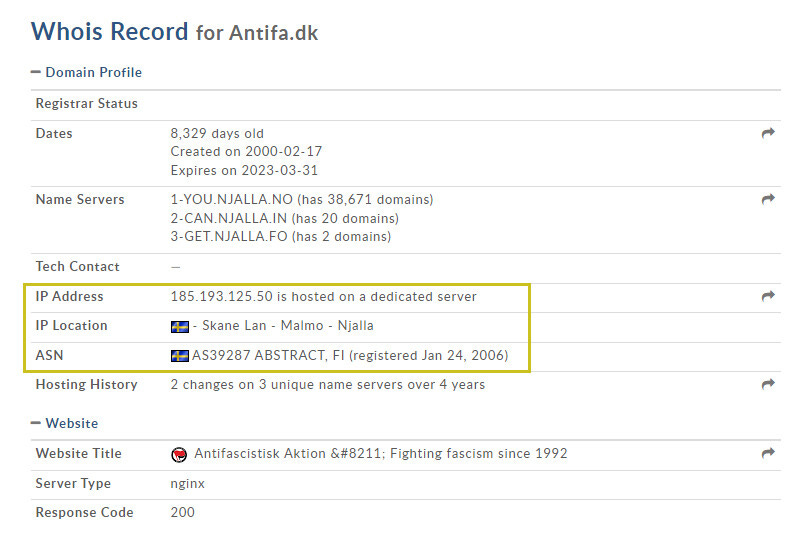Click the 'Dates' row label

[54, 133]
